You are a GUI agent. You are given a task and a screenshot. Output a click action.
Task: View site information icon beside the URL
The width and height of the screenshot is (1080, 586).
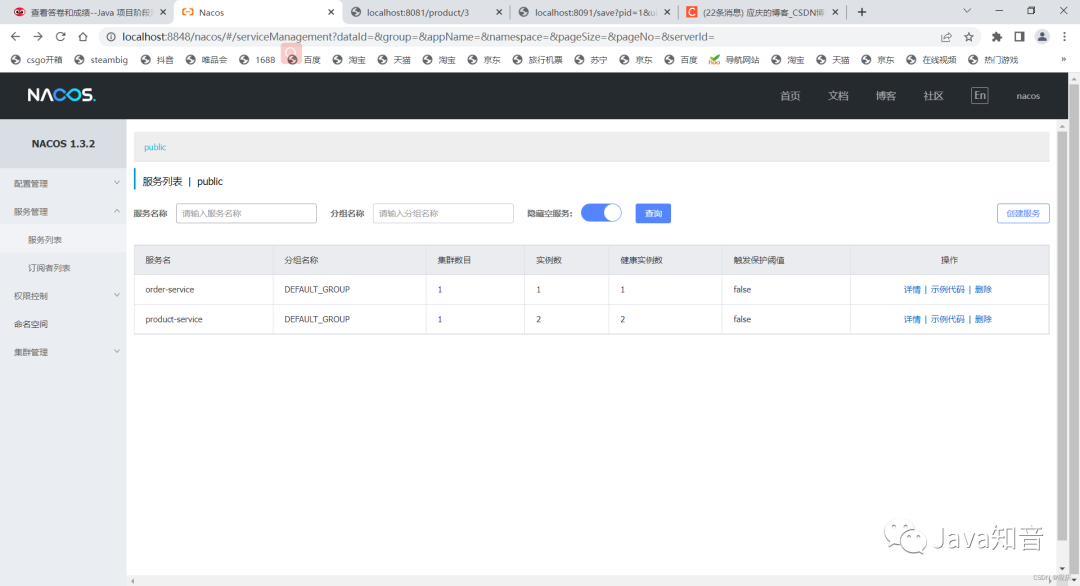coord(111,36)
